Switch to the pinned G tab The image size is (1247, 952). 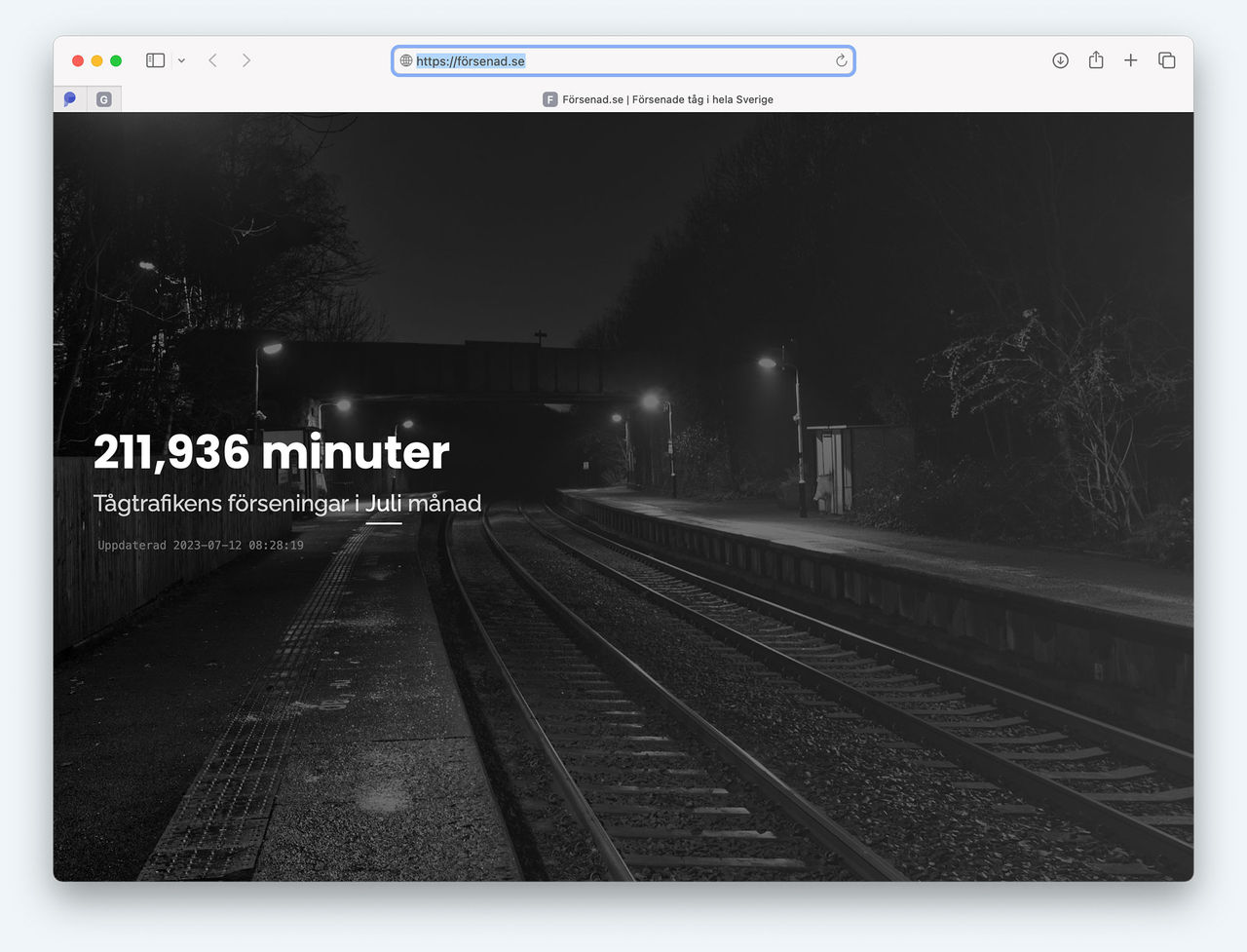pyautogui.click(x=104, y=99)
